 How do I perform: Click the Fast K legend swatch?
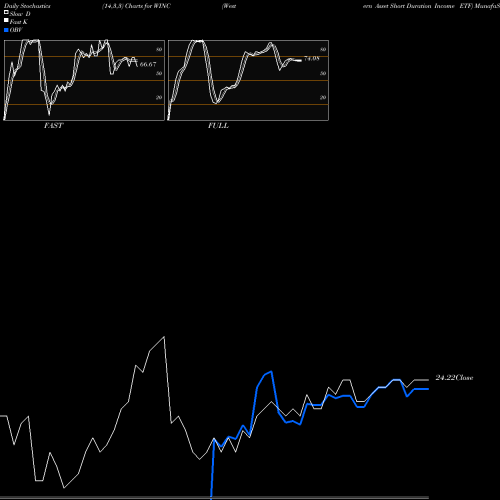click(6, 21)
